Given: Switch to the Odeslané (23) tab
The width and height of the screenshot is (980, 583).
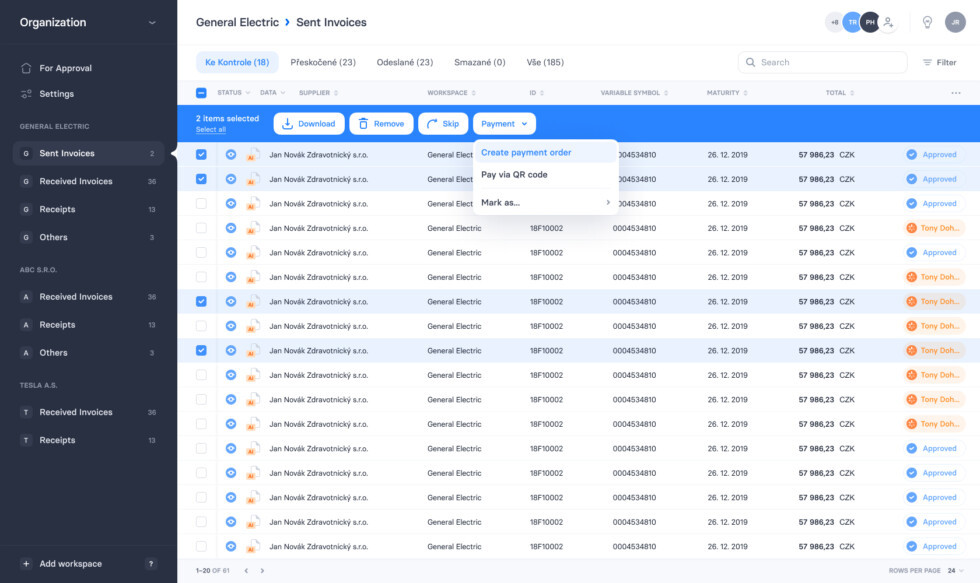Looking at the screenshot, I should click(x=404, y=62).
